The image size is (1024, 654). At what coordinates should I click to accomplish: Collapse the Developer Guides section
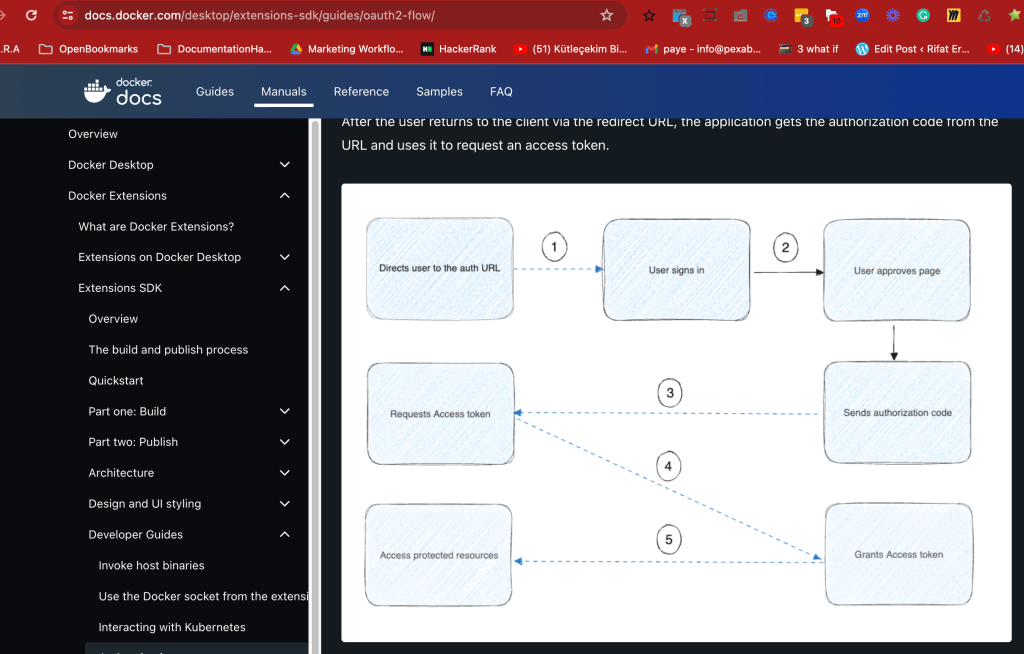pos(285,534)
